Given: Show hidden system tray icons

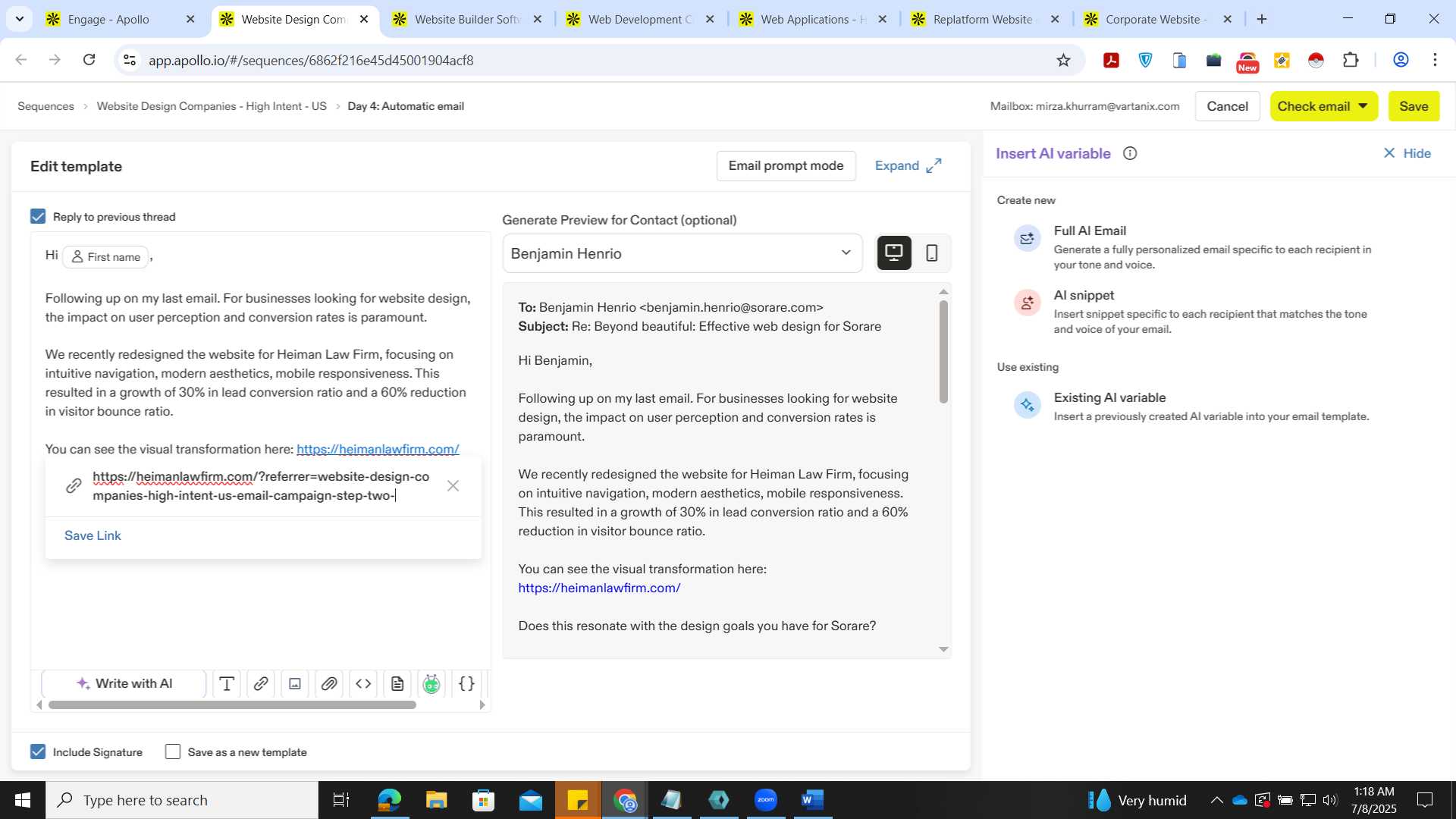Looking at the screenshot, I should pyautogui.click(x=1216, y=800).
